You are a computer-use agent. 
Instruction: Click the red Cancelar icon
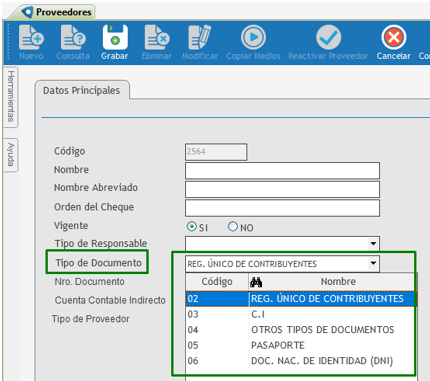pyautogui.click(x=394, y=37)
